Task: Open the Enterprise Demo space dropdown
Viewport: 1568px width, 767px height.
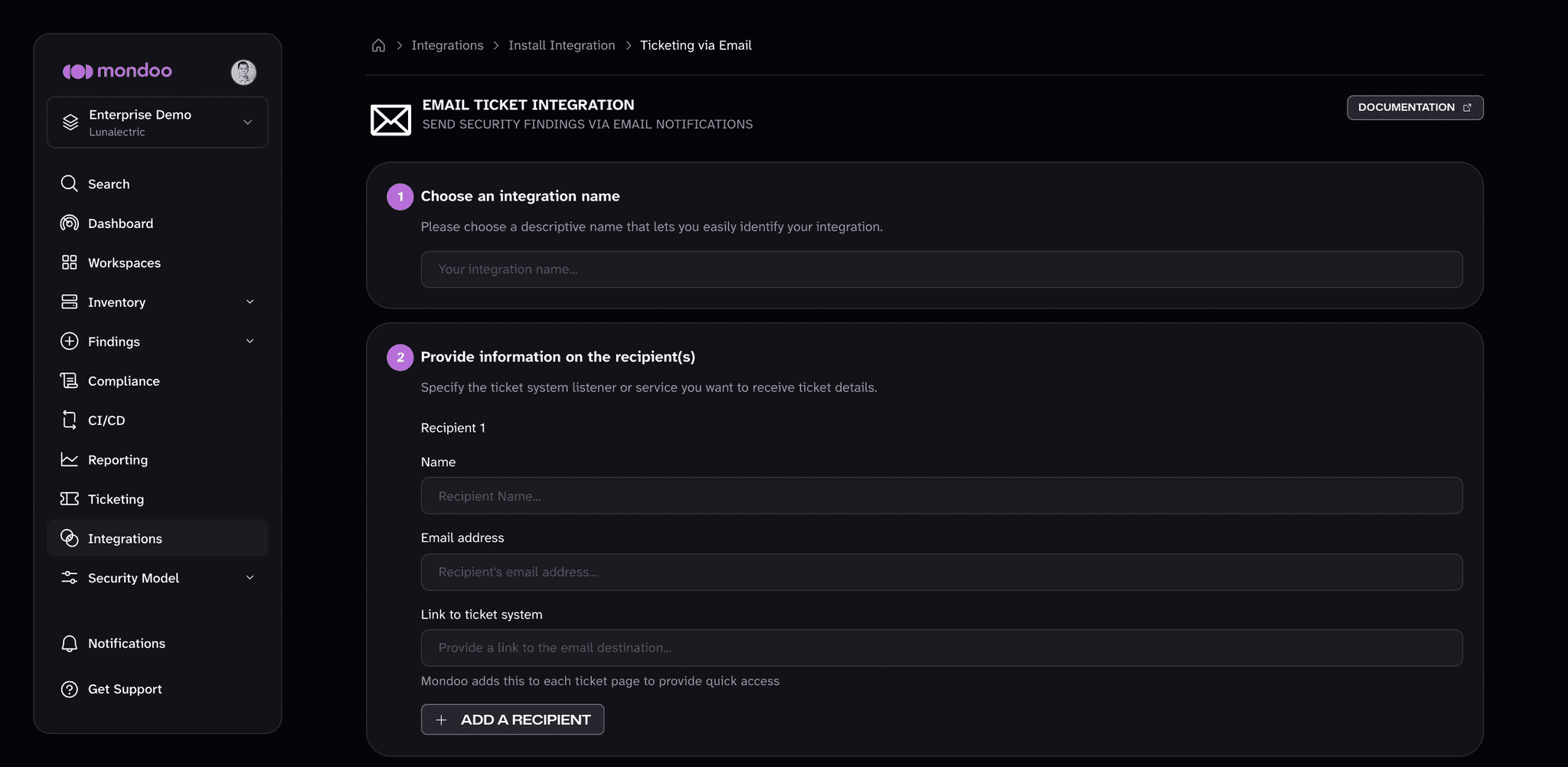Action: click(x=158, y=122)
